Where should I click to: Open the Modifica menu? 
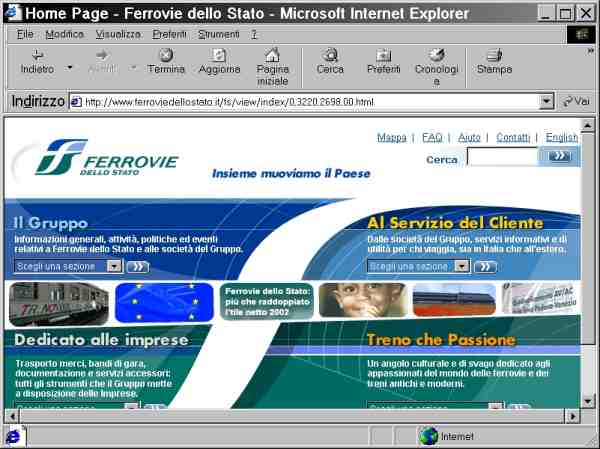(x=64, y=34)
